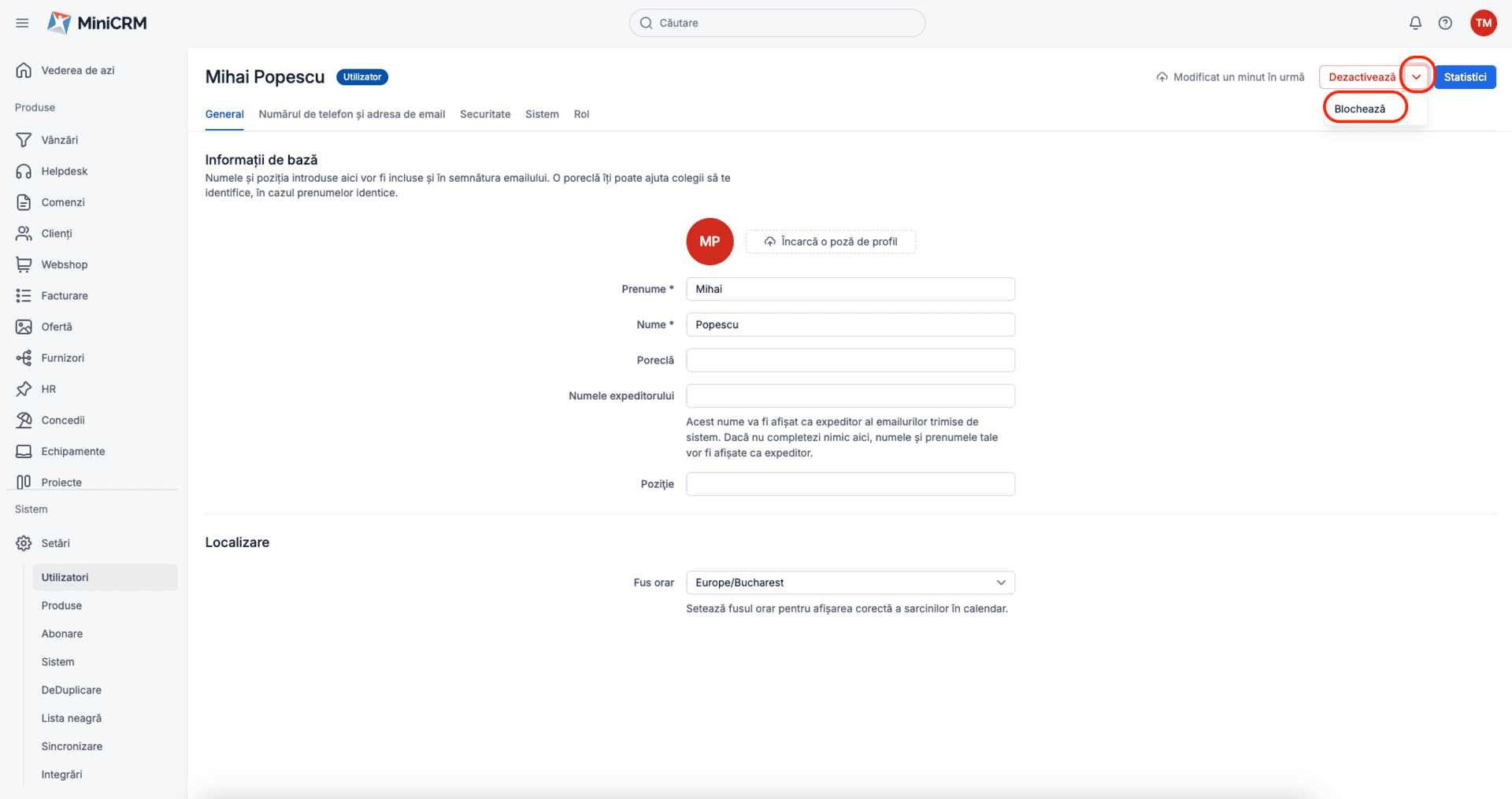The image size is (1512, 799).
Task: Open Webshop cart icon in sidebar
Action: [24, 264]
